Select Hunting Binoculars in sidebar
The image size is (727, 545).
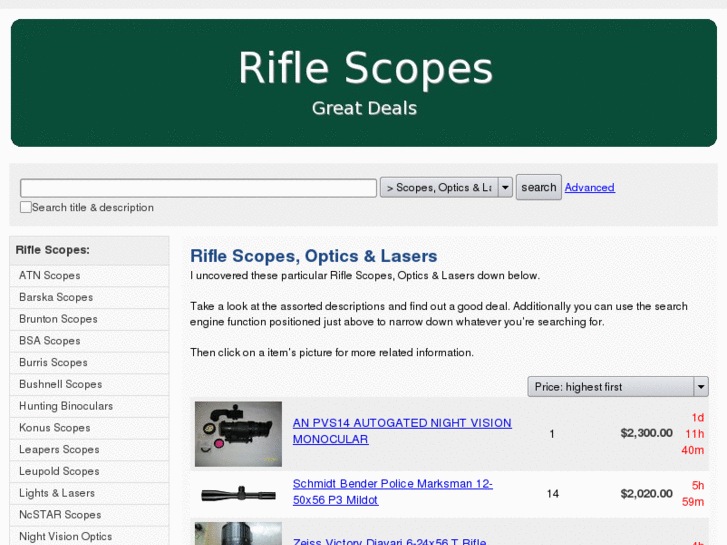(x=66, y=406)
